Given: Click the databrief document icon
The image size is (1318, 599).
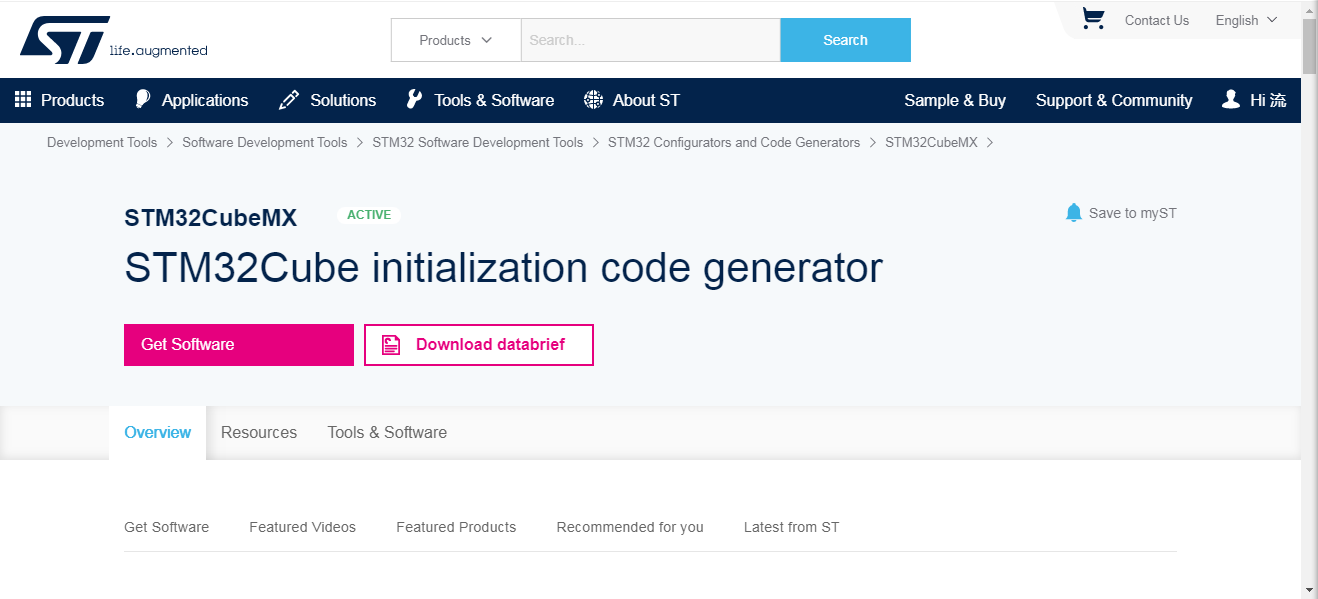Looking at the screenshot, I should (390, 344).
